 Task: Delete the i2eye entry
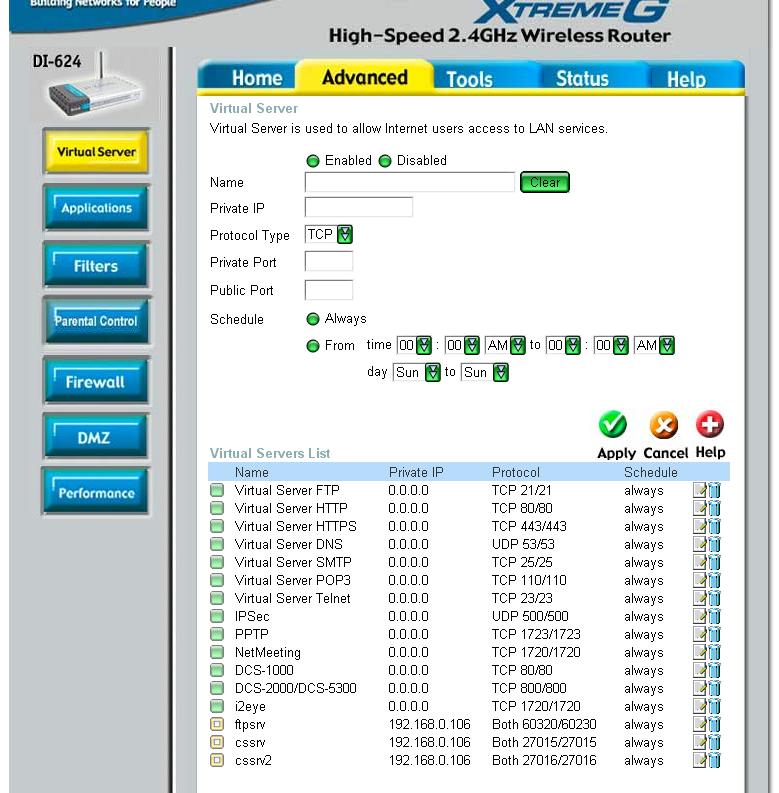(x=714, y=706)
